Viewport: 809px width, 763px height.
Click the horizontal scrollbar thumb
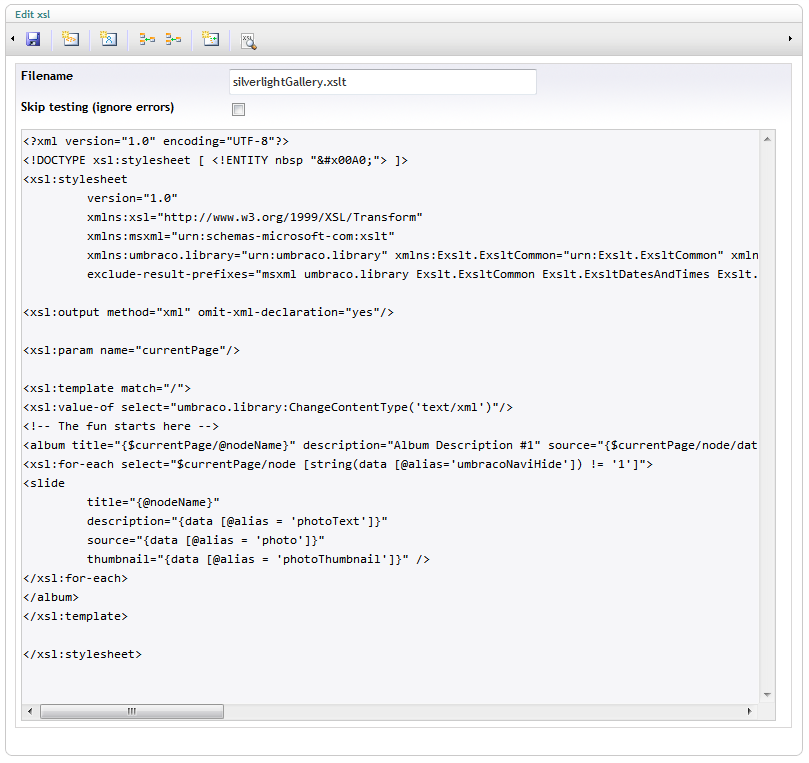(x=132, y=711)
